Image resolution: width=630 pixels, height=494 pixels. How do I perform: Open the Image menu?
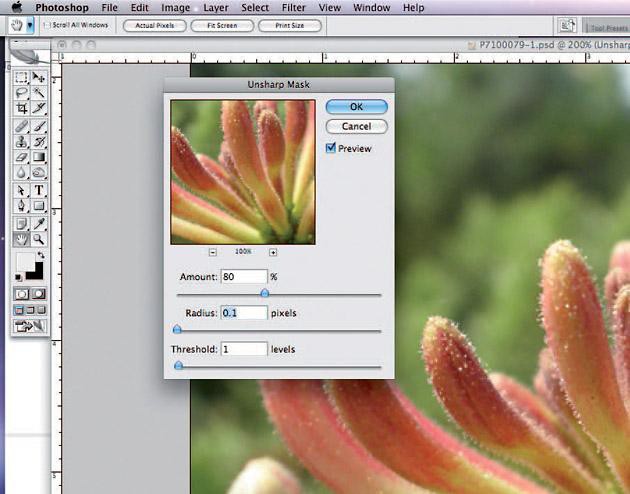pyautogui.click(x=176, y=8)
